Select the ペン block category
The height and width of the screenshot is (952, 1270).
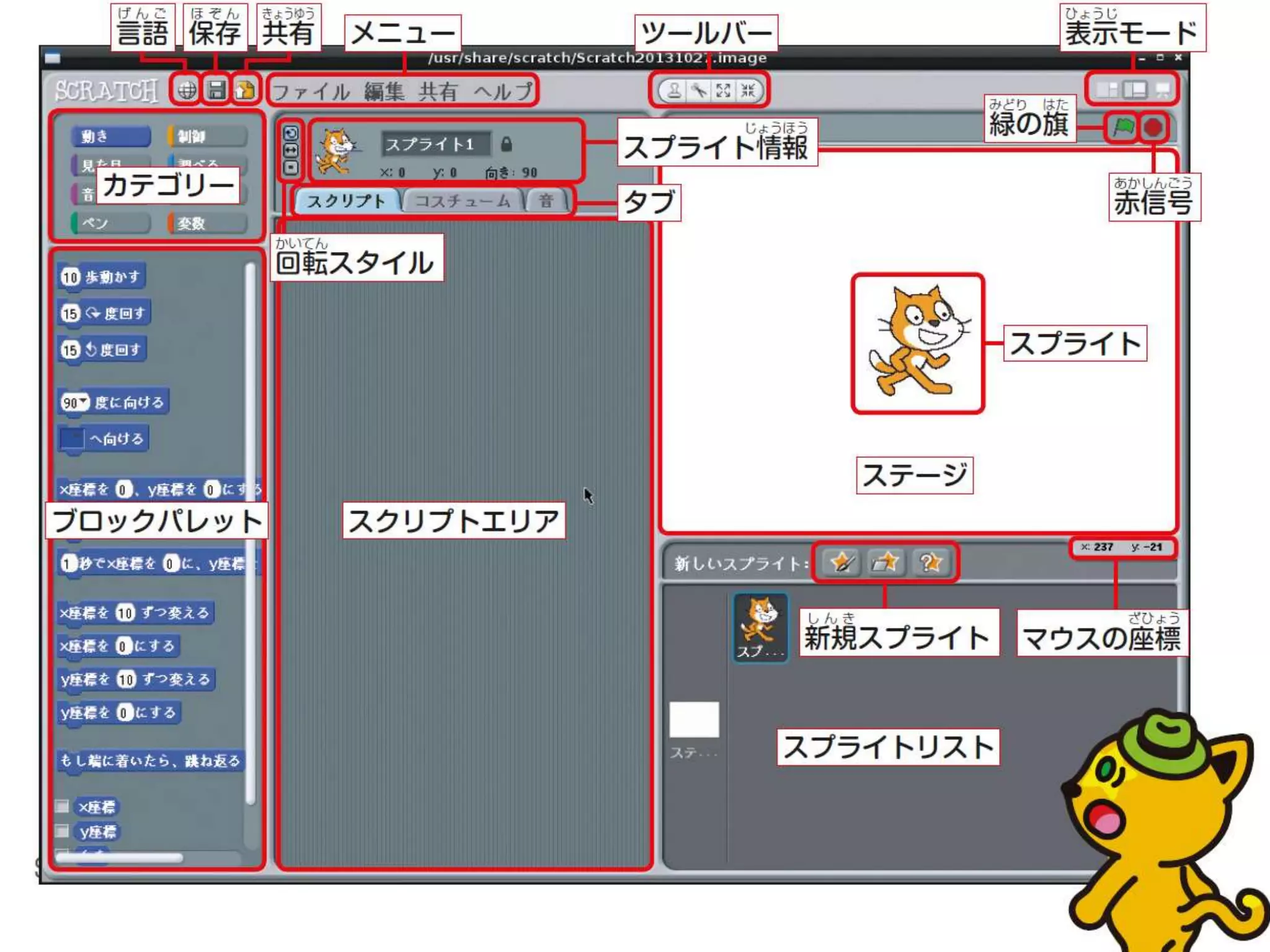pos(110,223)
